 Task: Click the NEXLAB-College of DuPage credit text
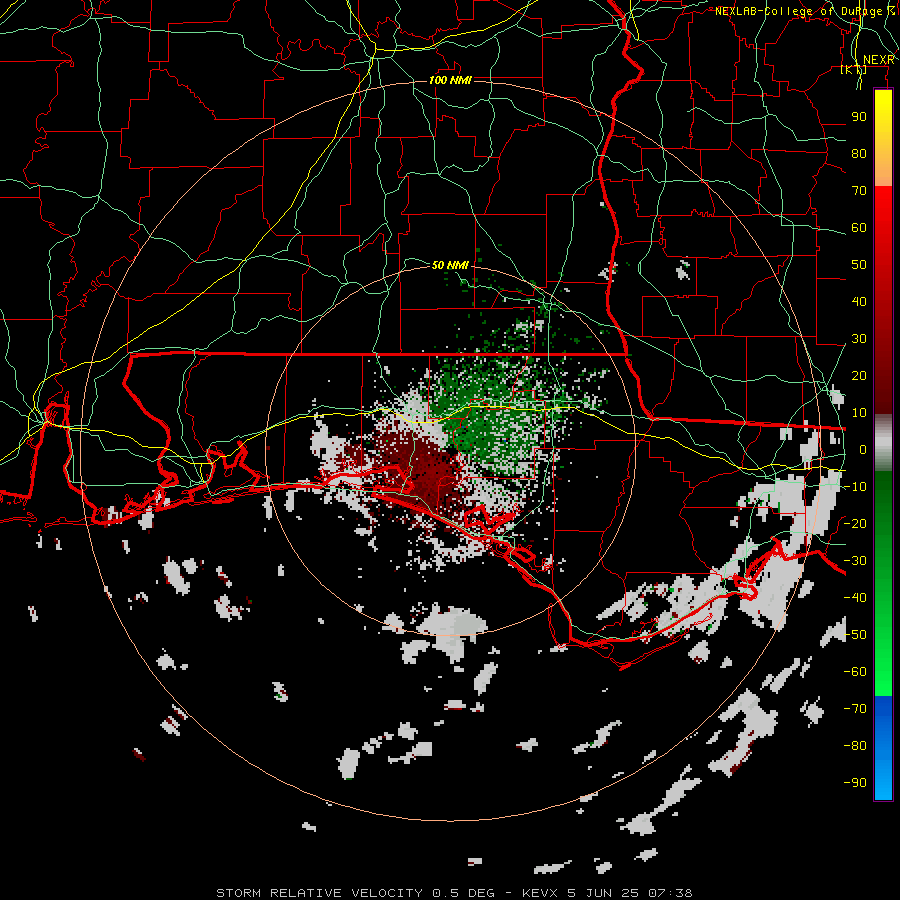pos(804,11)
